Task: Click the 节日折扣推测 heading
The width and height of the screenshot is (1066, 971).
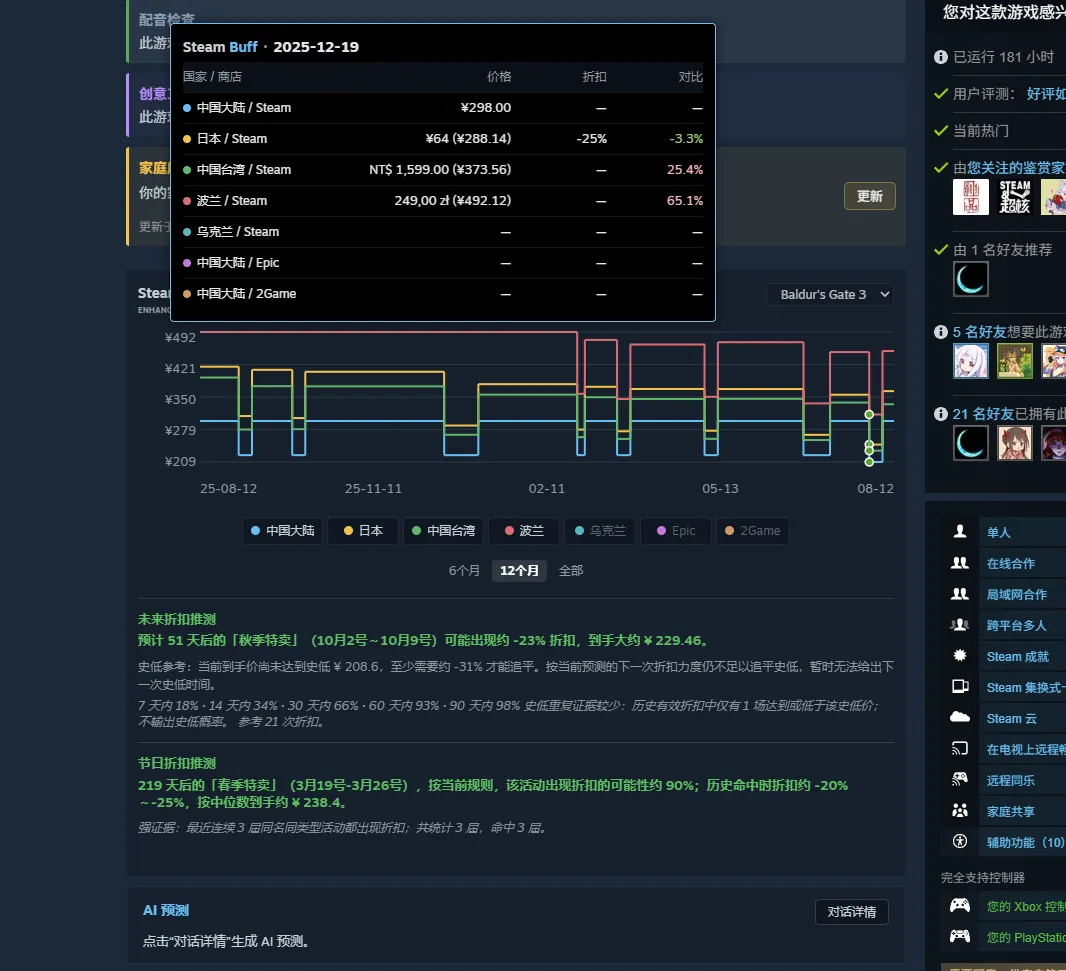Action: pyautogui.click(x=177, y=763)
